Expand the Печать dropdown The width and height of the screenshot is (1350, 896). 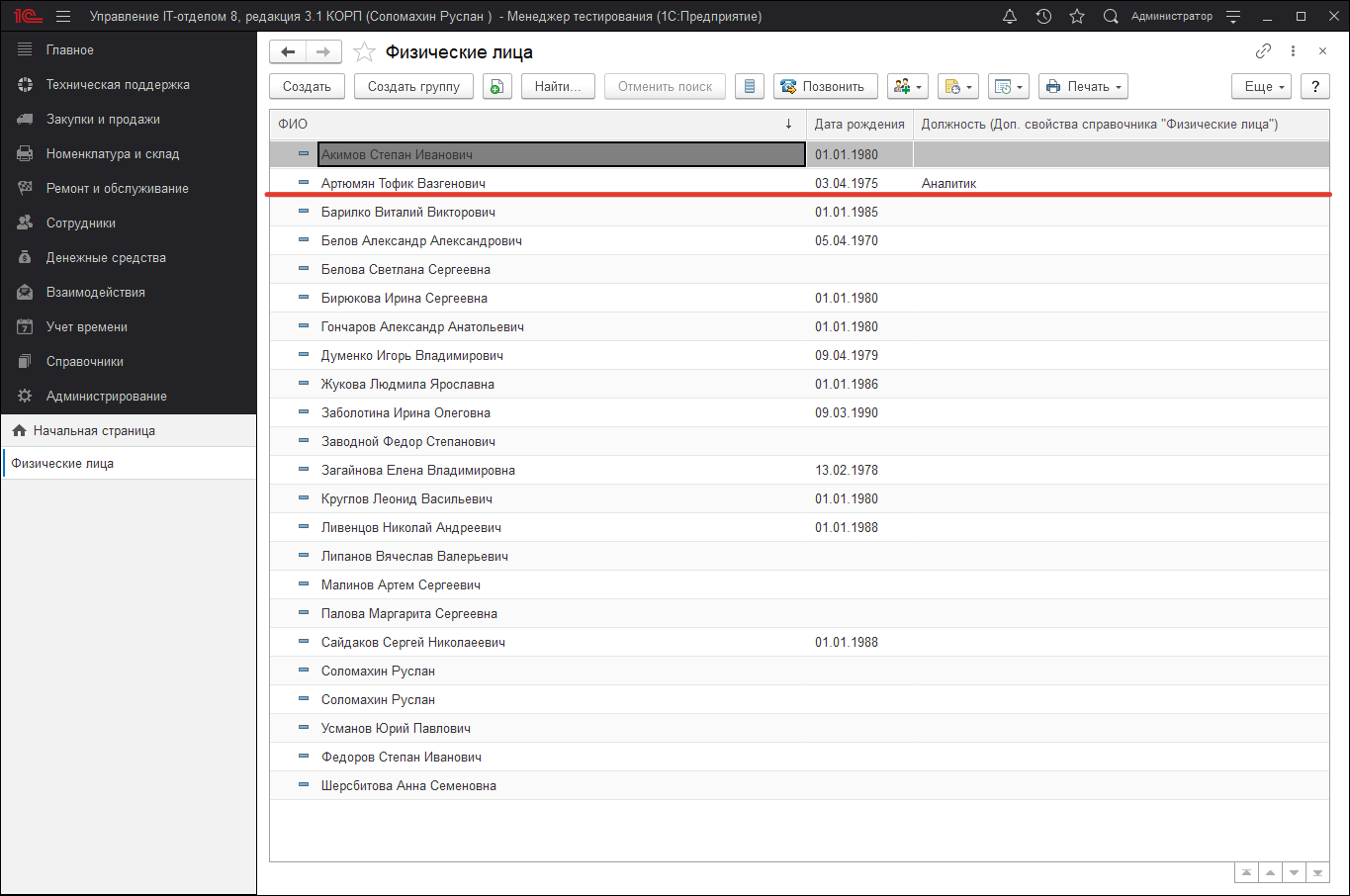[x=1083, y=87]
